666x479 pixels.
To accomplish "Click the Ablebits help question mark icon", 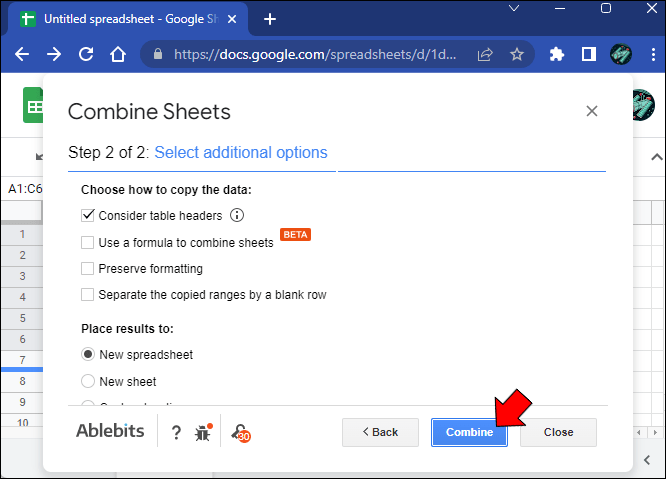I will coord(176,432).
